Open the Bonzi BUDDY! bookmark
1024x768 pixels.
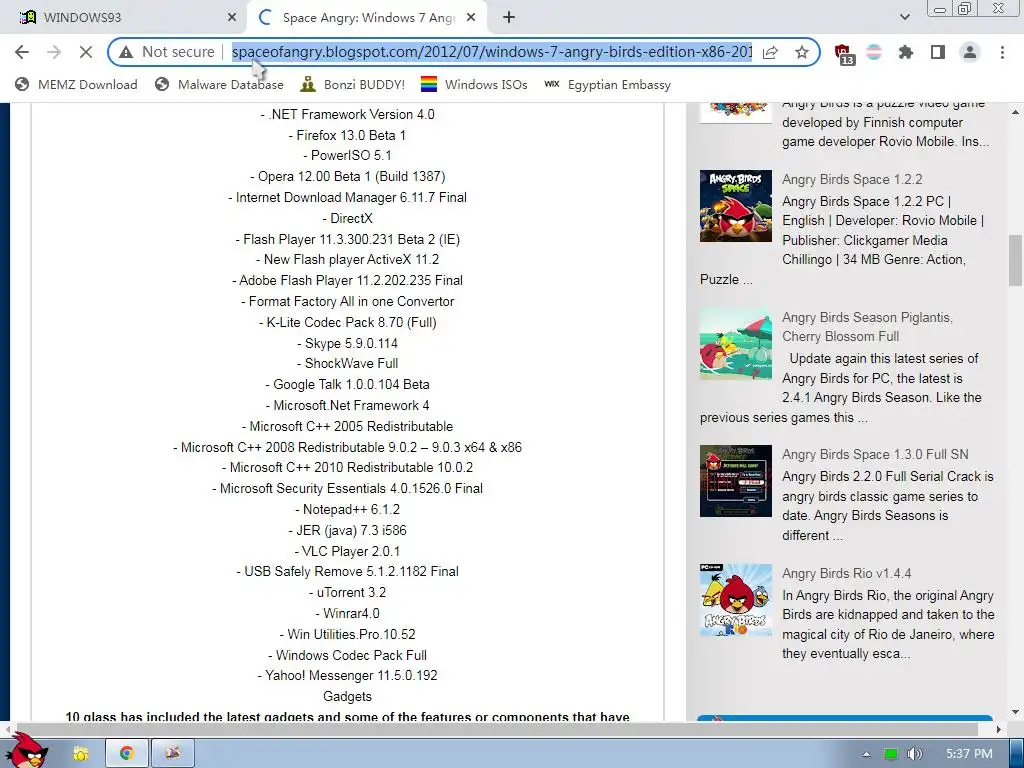click(x=353, y=85)
